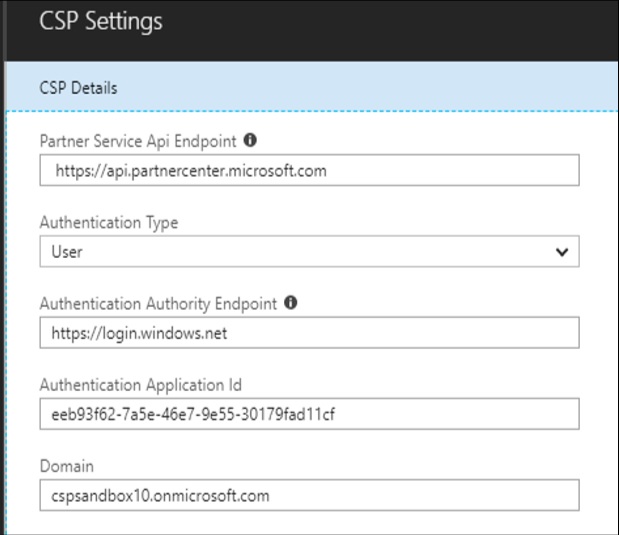620x535 pixels.
Task: Click the Partner Service Api Endpoint label
Action: point(138,141)
